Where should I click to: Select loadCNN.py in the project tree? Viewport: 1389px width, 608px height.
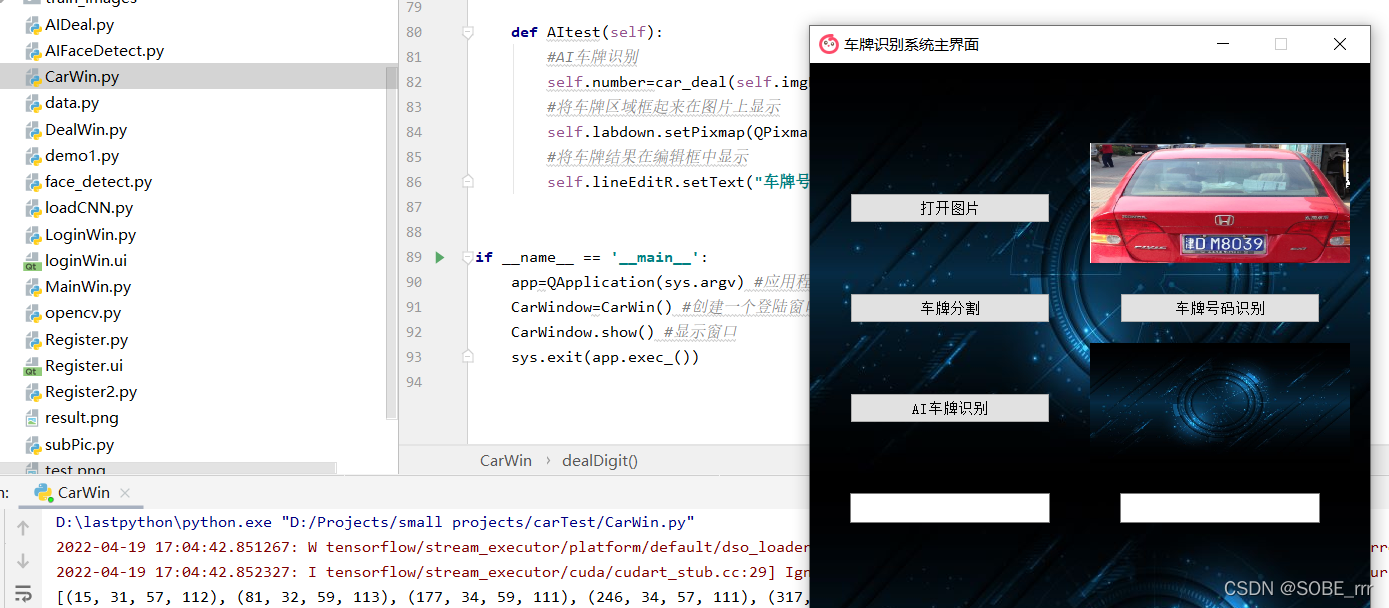pos(89,208)
